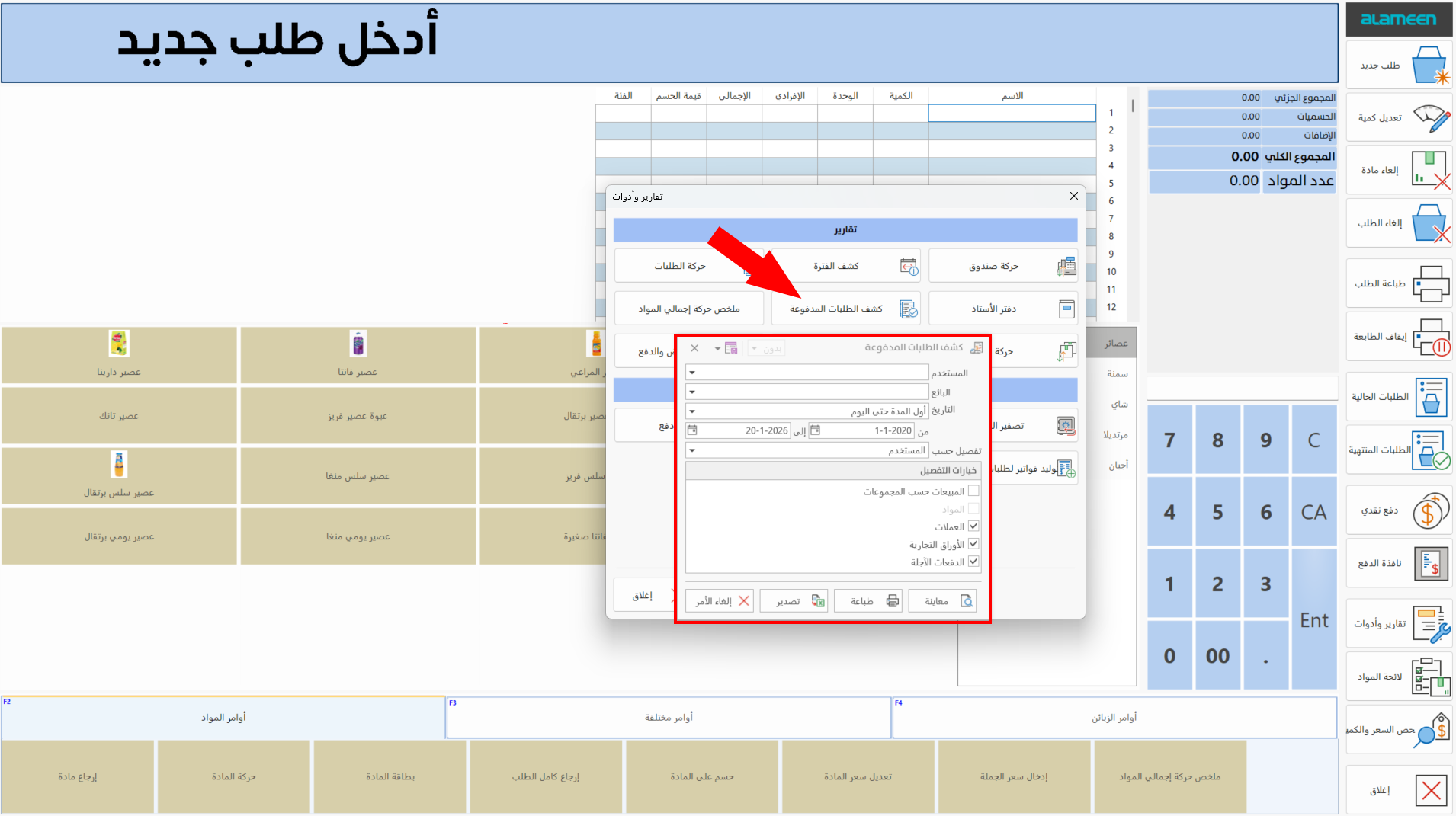This screenshot has width=1456, height=816.
Task: Switch to أوامر المواد tab
Action: coord(223,718)
